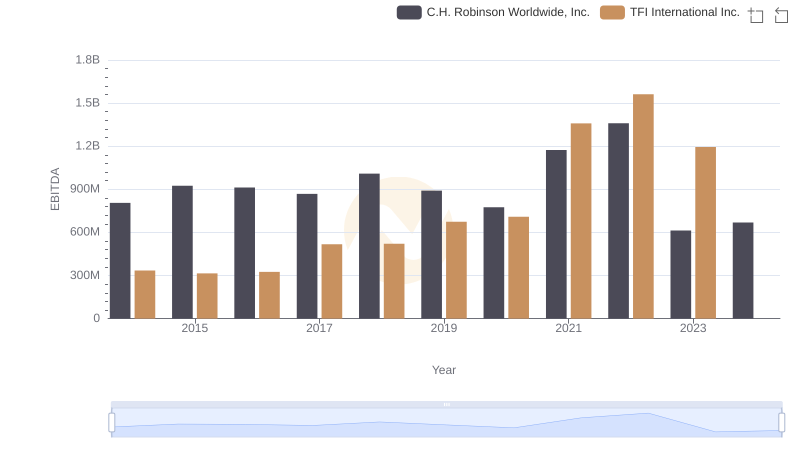Image resolution: width=800 pixels, height=461 pixels.
Task: Click the 2019 x-axis tick label
Action: (444, 329)
